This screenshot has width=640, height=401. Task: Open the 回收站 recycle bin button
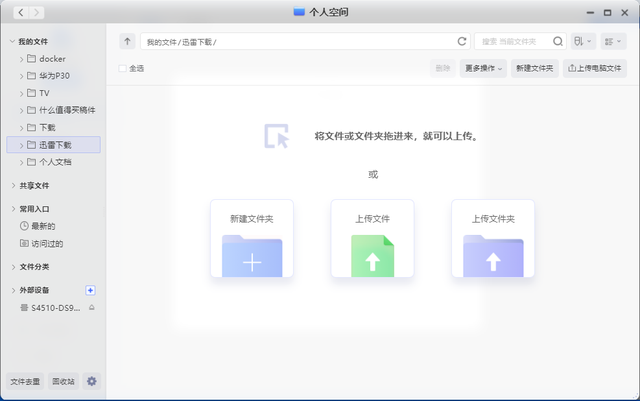63,381
